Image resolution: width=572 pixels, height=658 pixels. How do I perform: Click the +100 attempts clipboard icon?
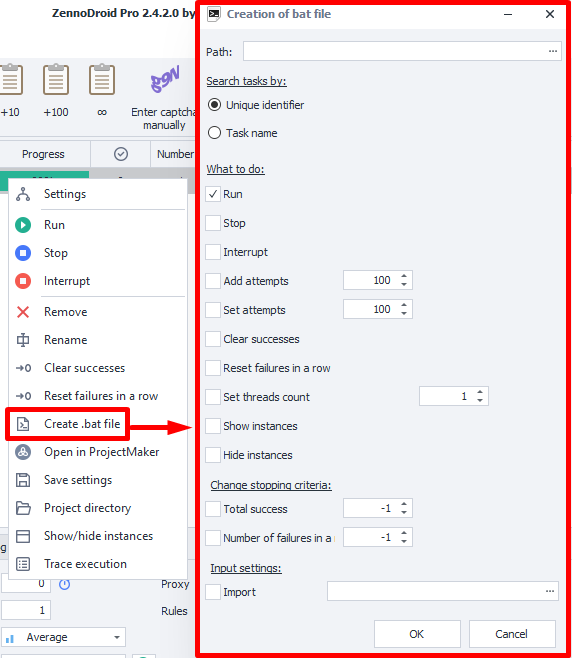56,80
